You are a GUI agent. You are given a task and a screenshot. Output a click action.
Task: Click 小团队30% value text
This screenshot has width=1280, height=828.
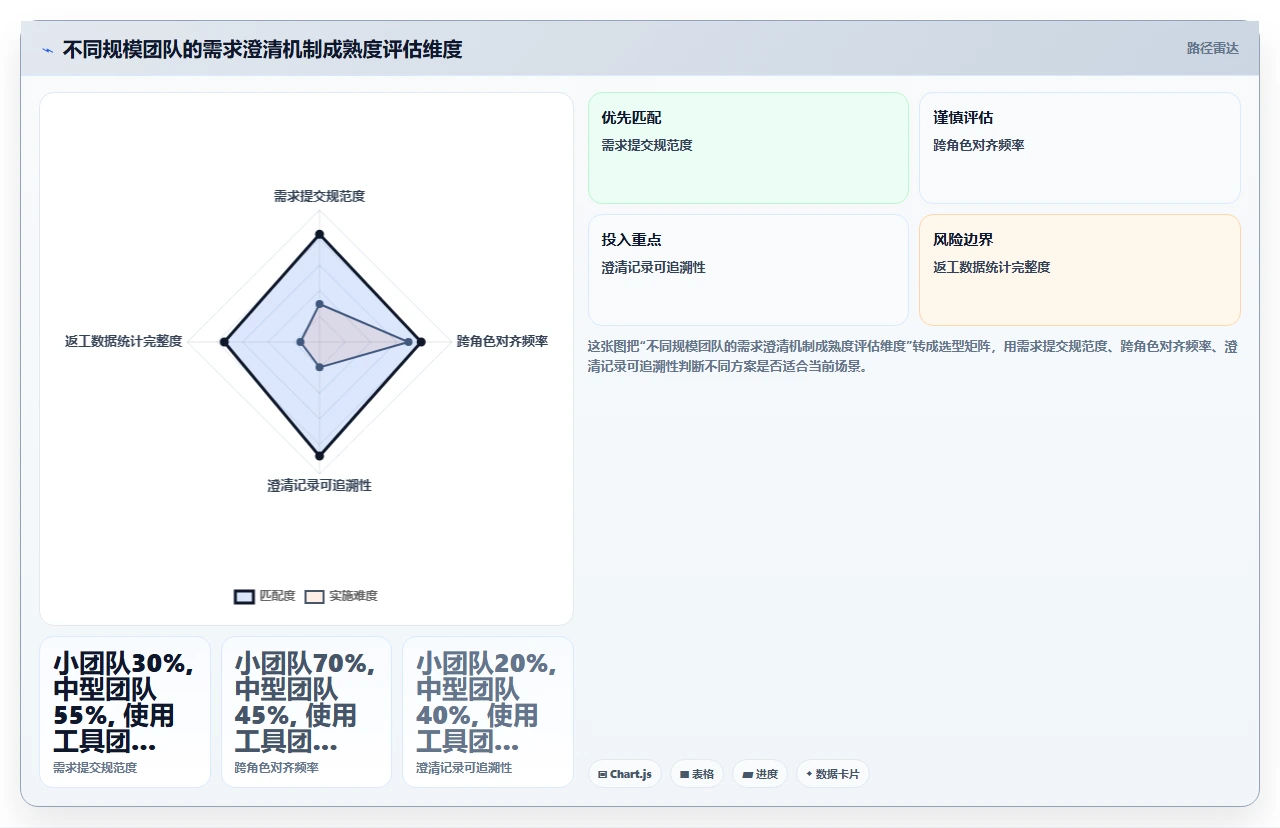click(124, 703)
